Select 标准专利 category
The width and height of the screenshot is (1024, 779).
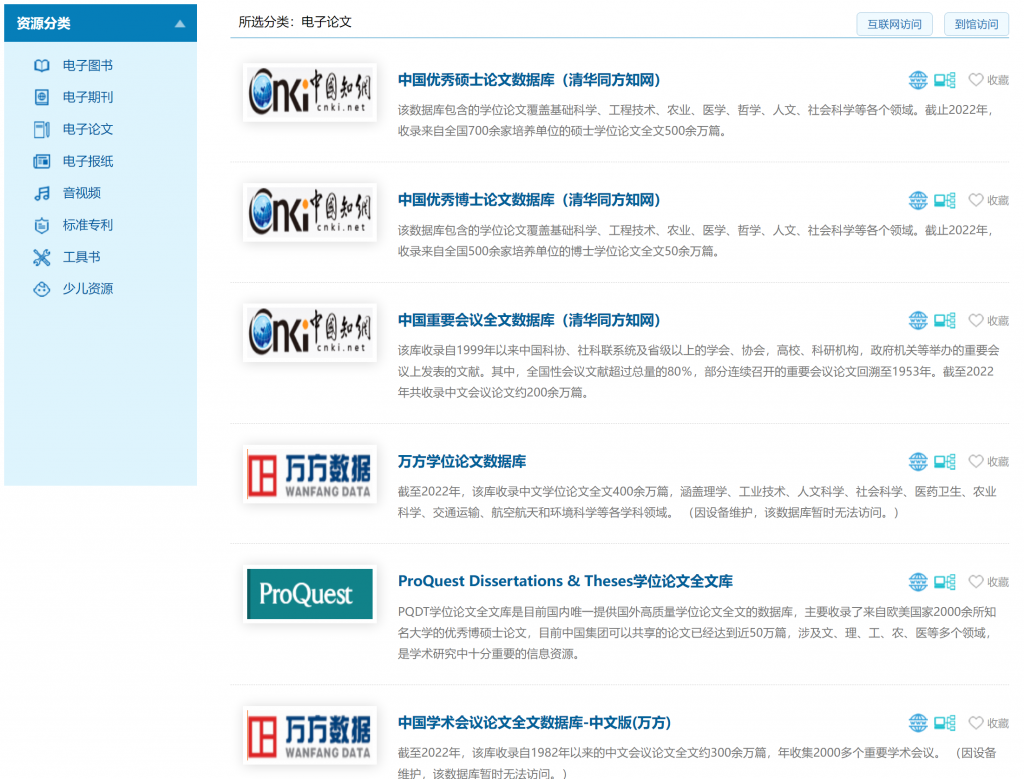[88, 225]
